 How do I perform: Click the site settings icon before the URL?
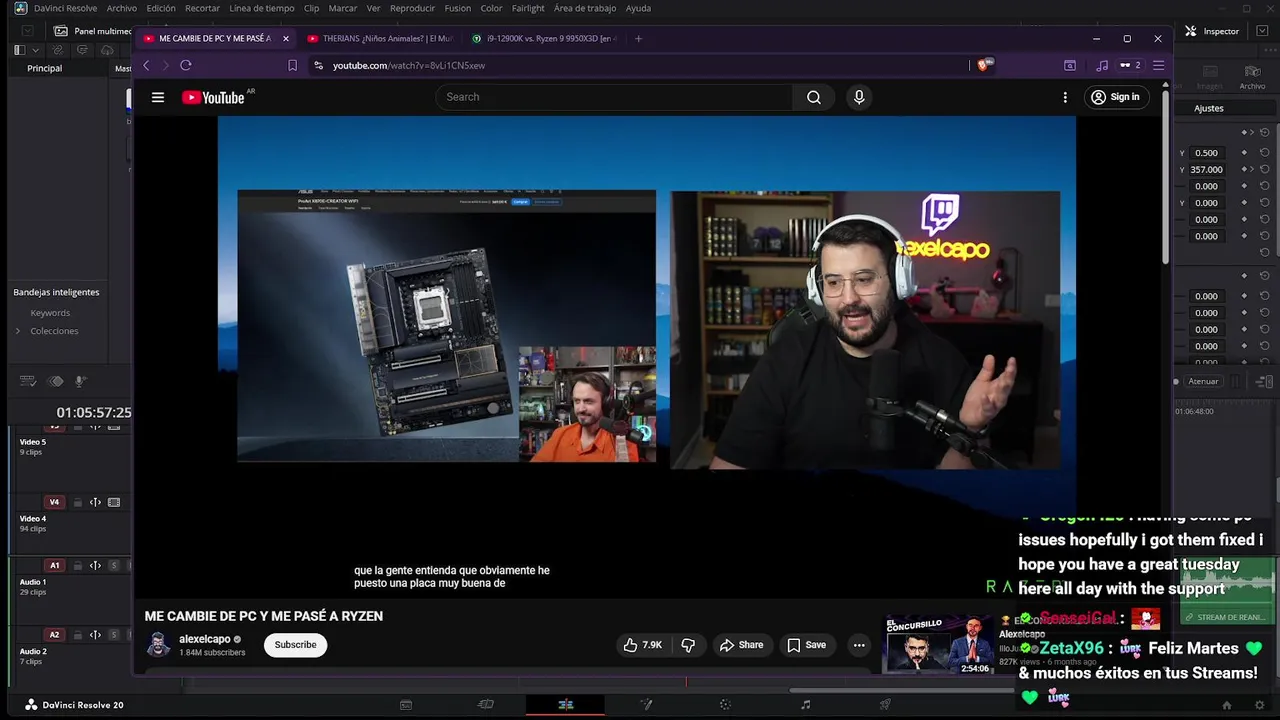click(x=318, y=65)
